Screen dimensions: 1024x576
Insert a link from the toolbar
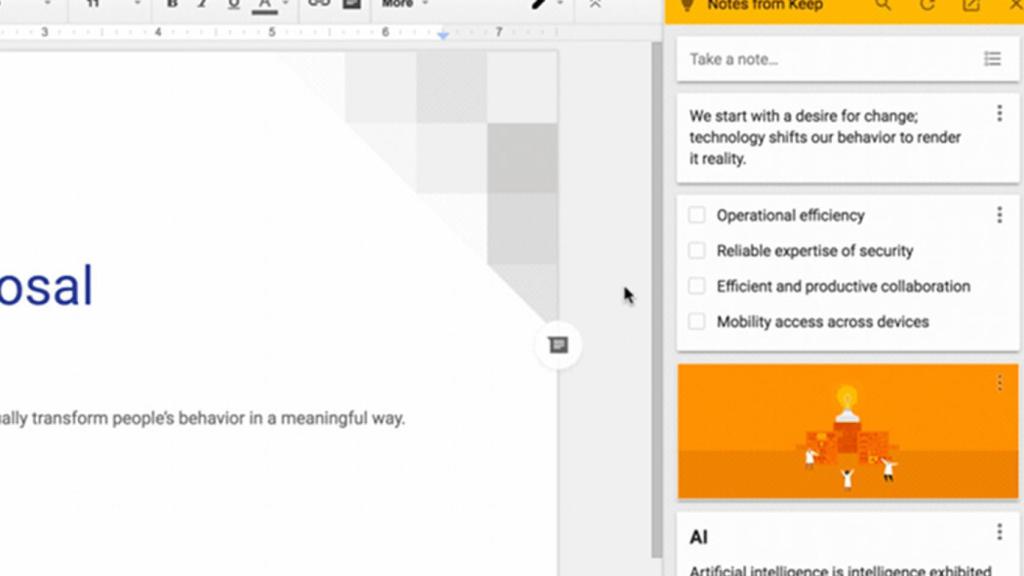tap(319, 4)
